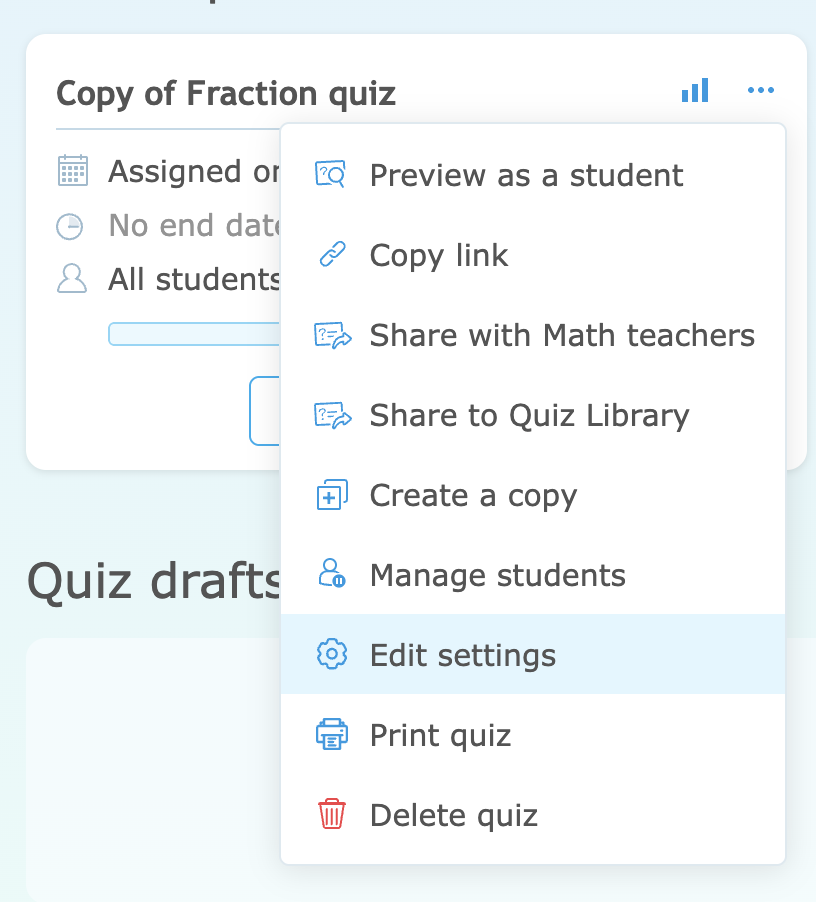Screen dimensions: 816x902
Task: Click the Share to Quiz Library arrow icon
Action: (333, 415)
